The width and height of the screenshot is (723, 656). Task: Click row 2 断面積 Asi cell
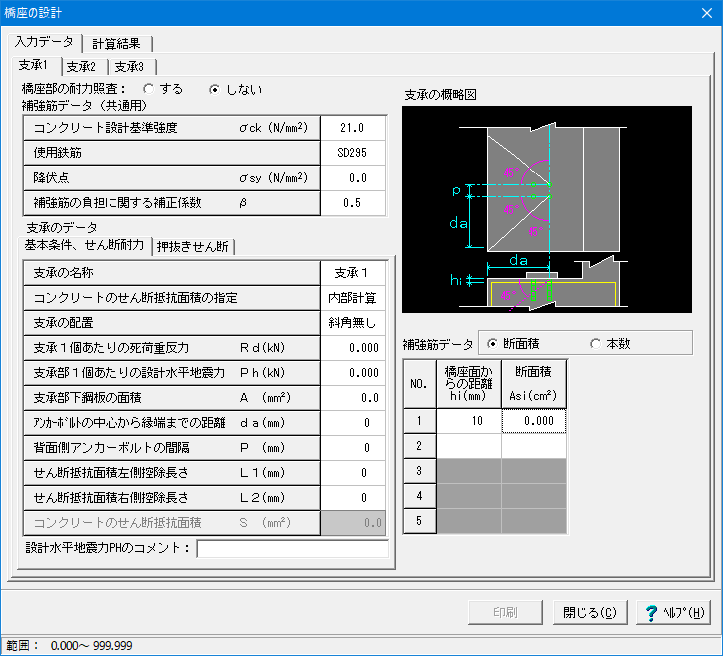(534, 446)
